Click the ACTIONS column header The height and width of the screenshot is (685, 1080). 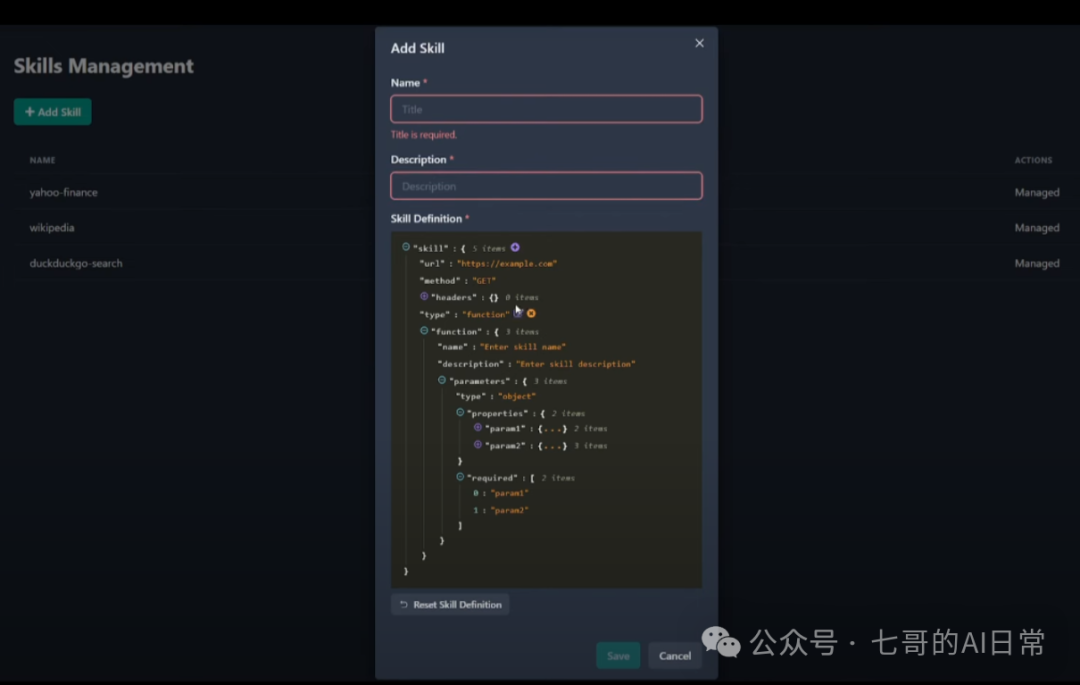point(1033,160)
